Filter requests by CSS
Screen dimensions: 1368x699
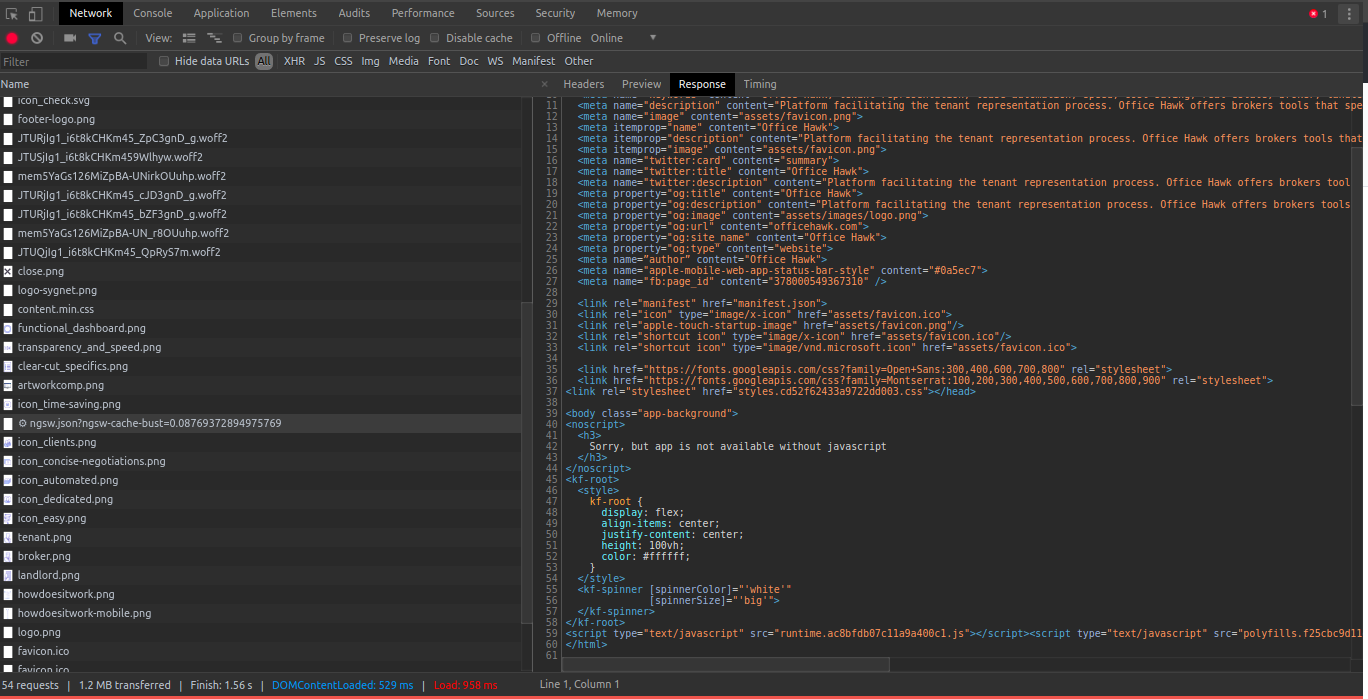click(x=343, y=61)
